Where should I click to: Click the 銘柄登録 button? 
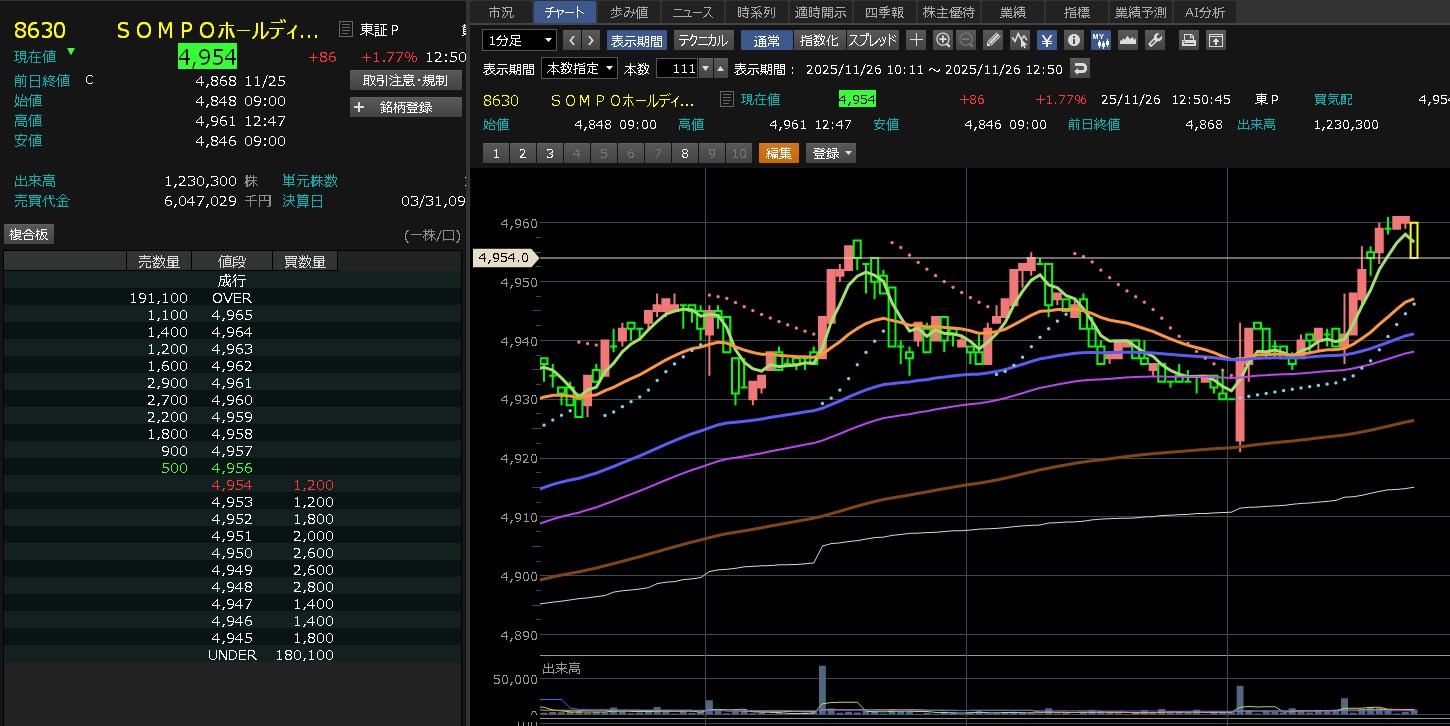[x=405, y=107]
